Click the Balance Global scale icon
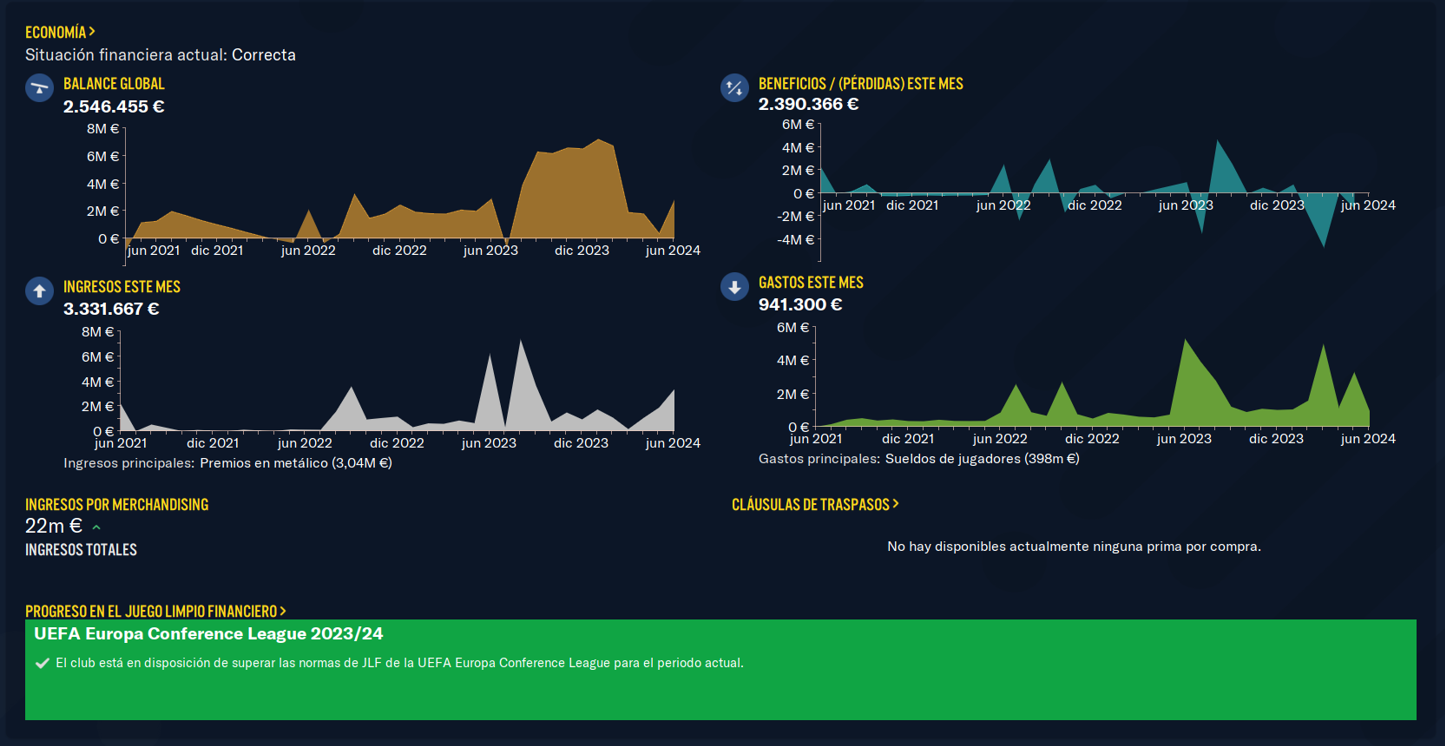1445x746 pixels. [39, 88]
